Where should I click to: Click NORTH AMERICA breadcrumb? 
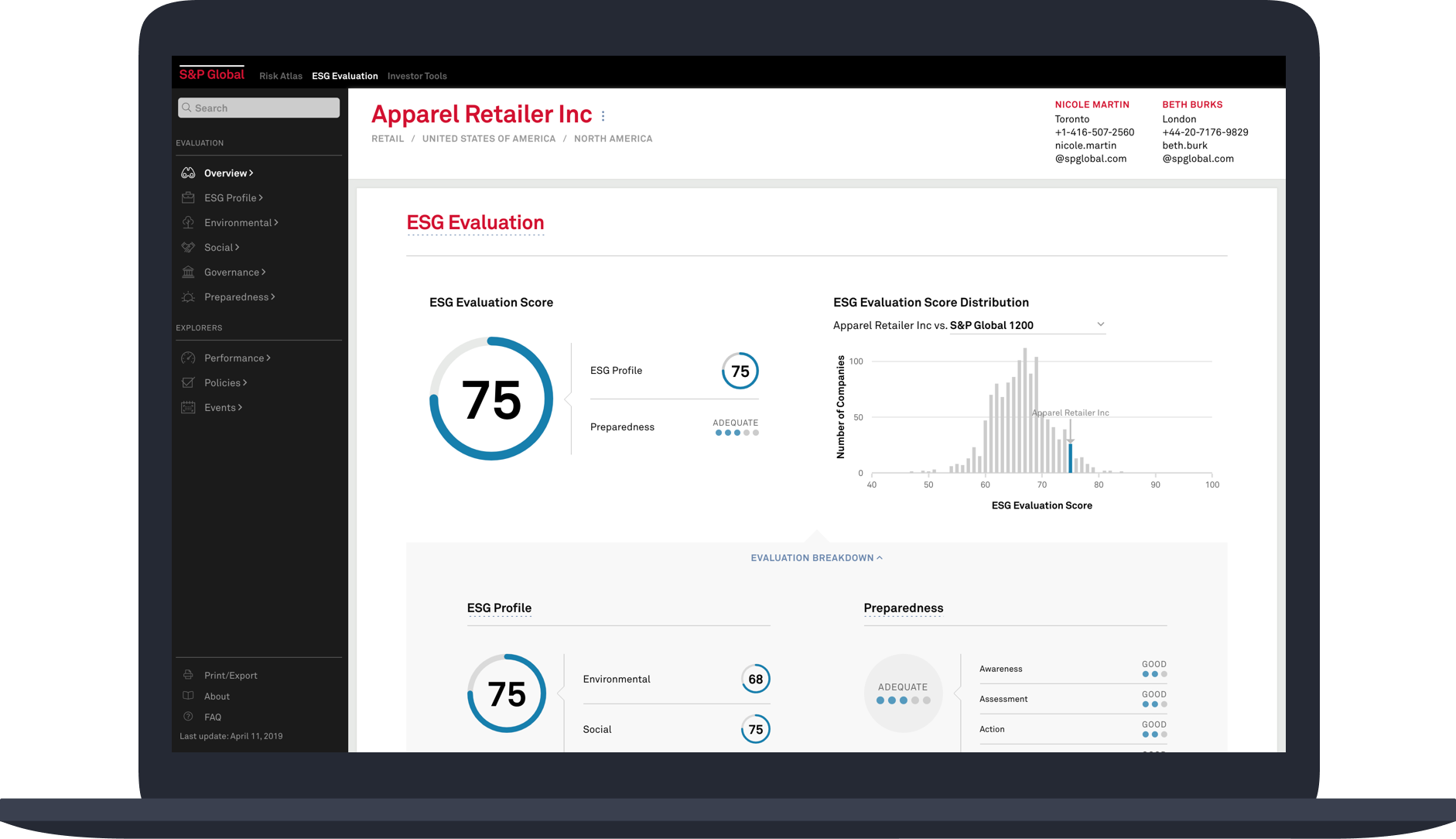[614, 139]
